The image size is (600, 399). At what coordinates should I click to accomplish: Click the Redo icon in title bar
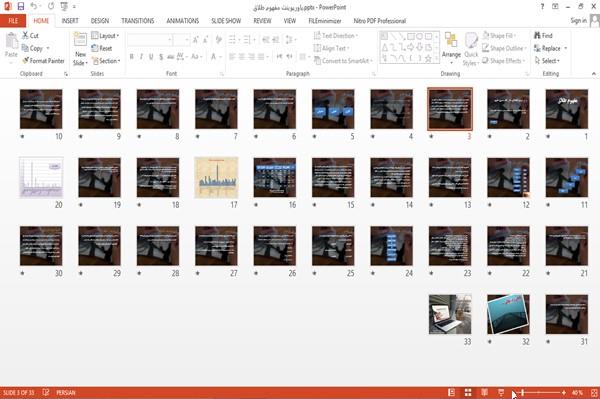pyautogui.click(x=51, y=7)
